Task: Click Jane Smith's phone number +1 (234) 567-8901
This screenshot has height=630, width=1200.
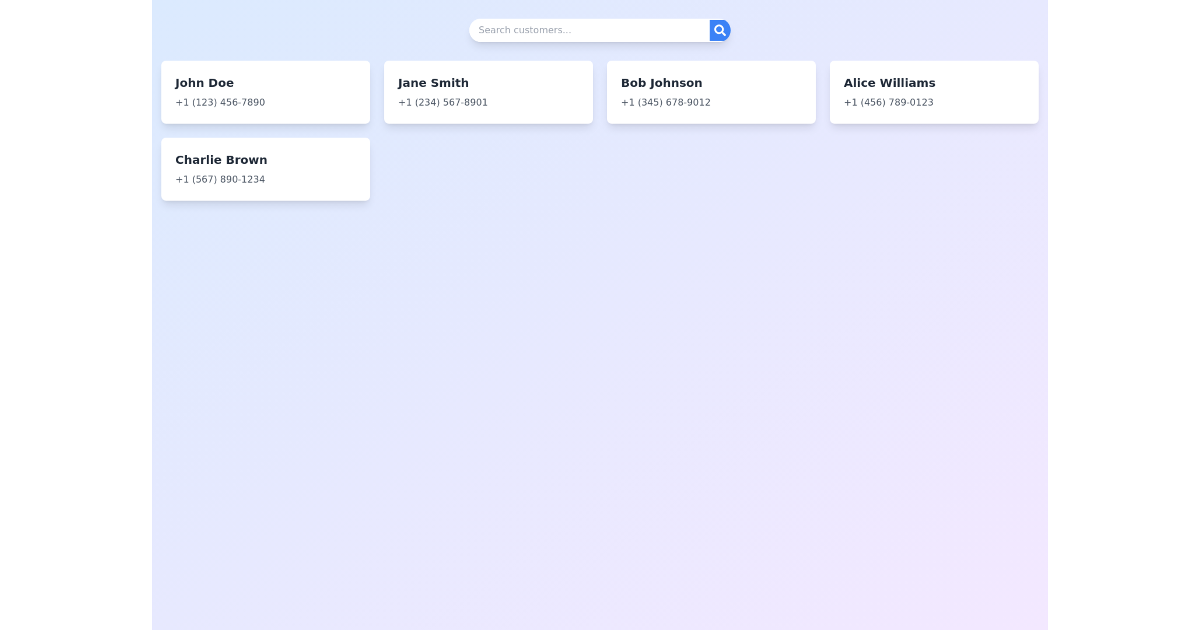Action: pos(443,102)
